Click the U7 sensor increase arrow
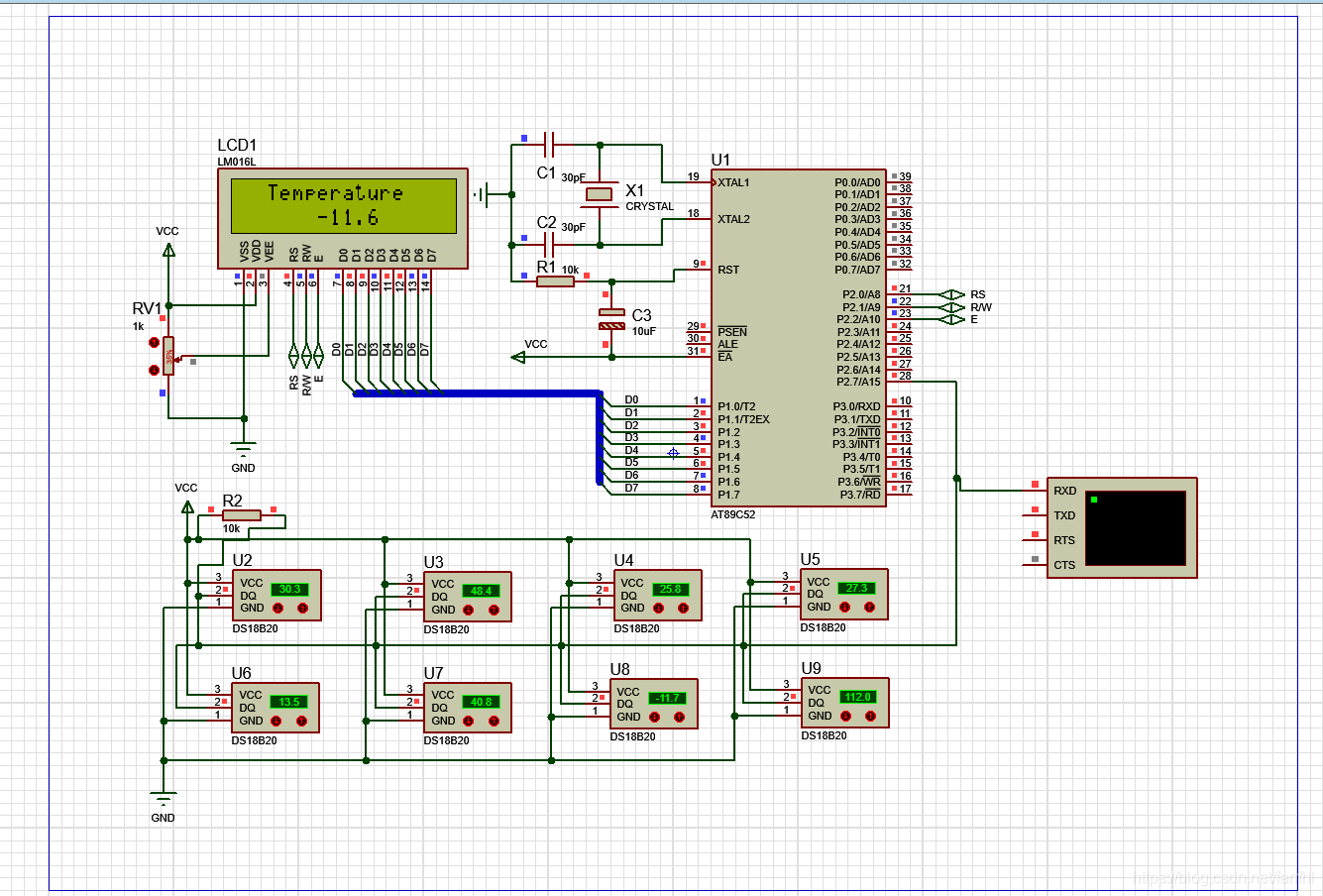Viewport: 1323px width, 896px height. [x=494, y=720]
